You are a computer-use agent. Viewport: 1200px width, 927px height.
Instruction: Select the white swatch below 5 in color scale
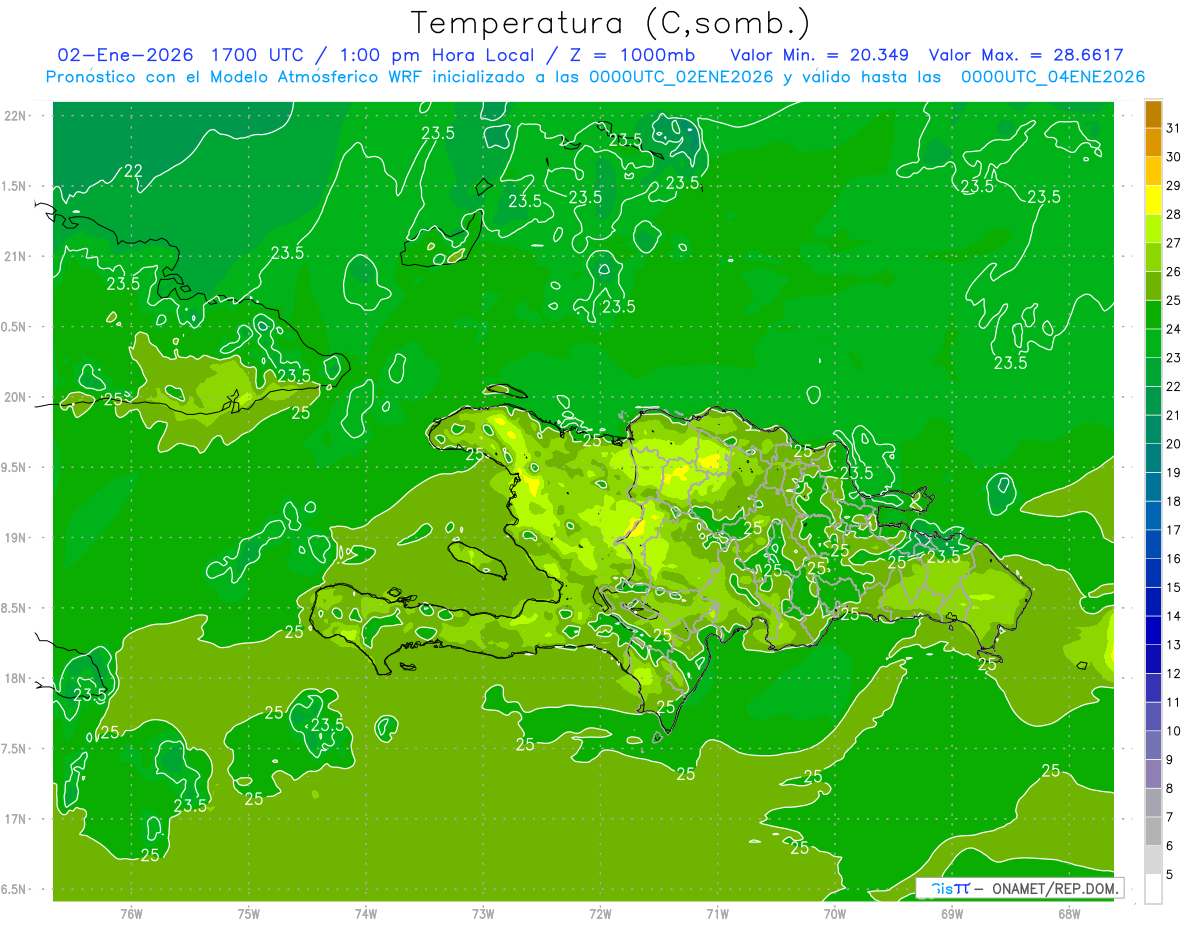tap(1153, 889)
